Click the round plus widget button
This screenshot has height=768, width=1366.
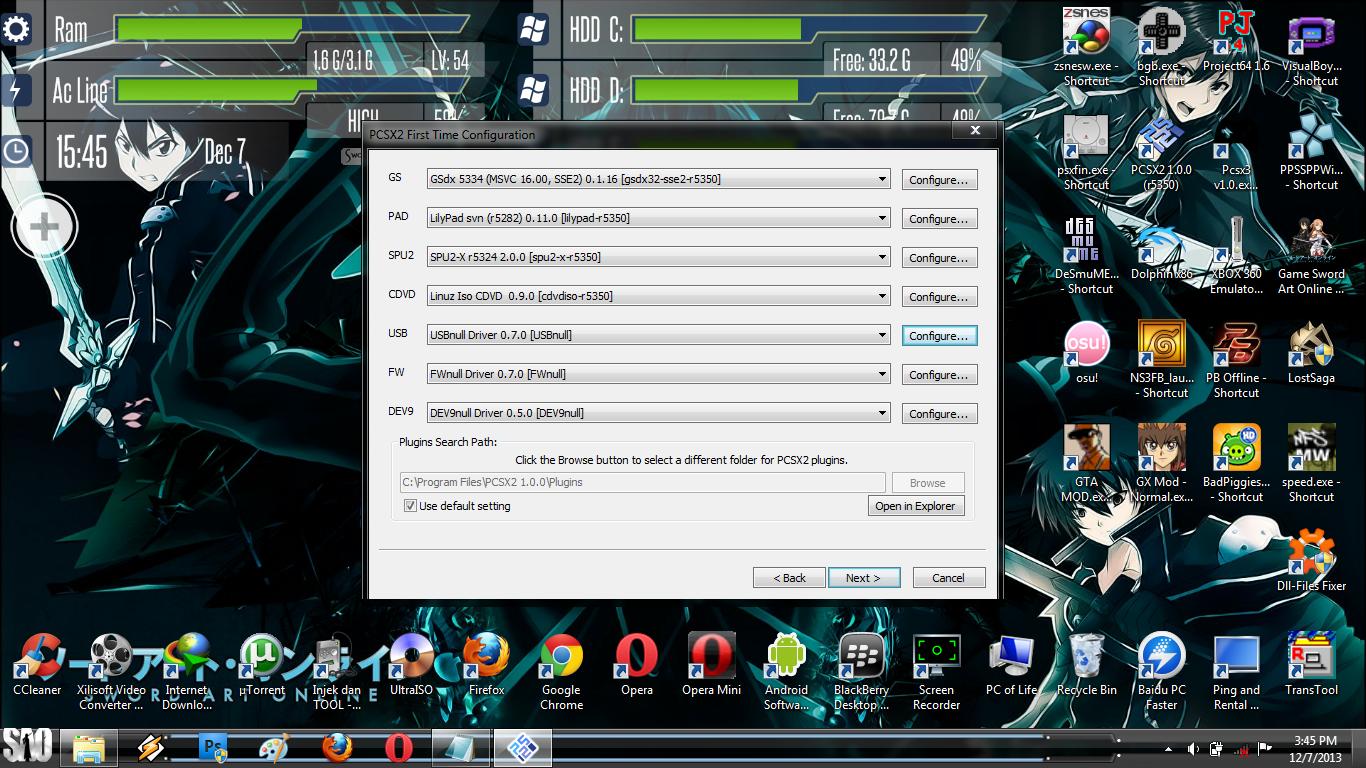[43, 228]
